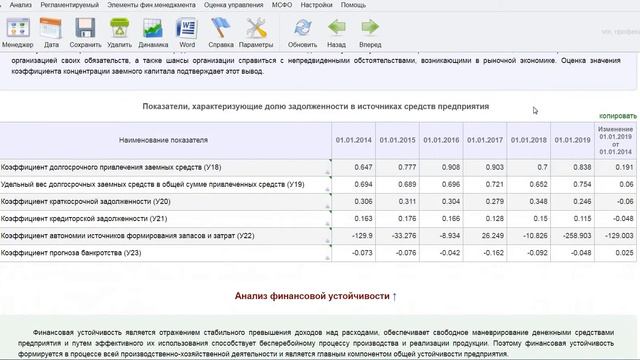Open the Элементы фин.менеджмента menu

click(151, 5)
